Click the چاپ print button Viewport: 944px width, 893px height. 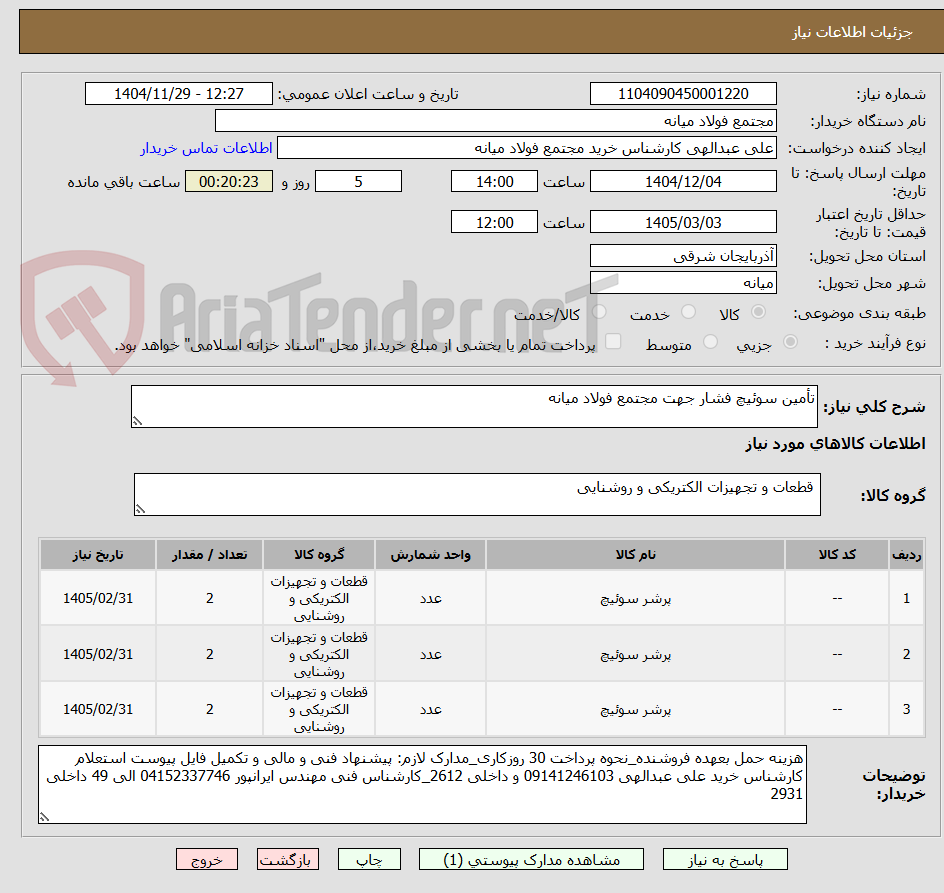[369, 859]
